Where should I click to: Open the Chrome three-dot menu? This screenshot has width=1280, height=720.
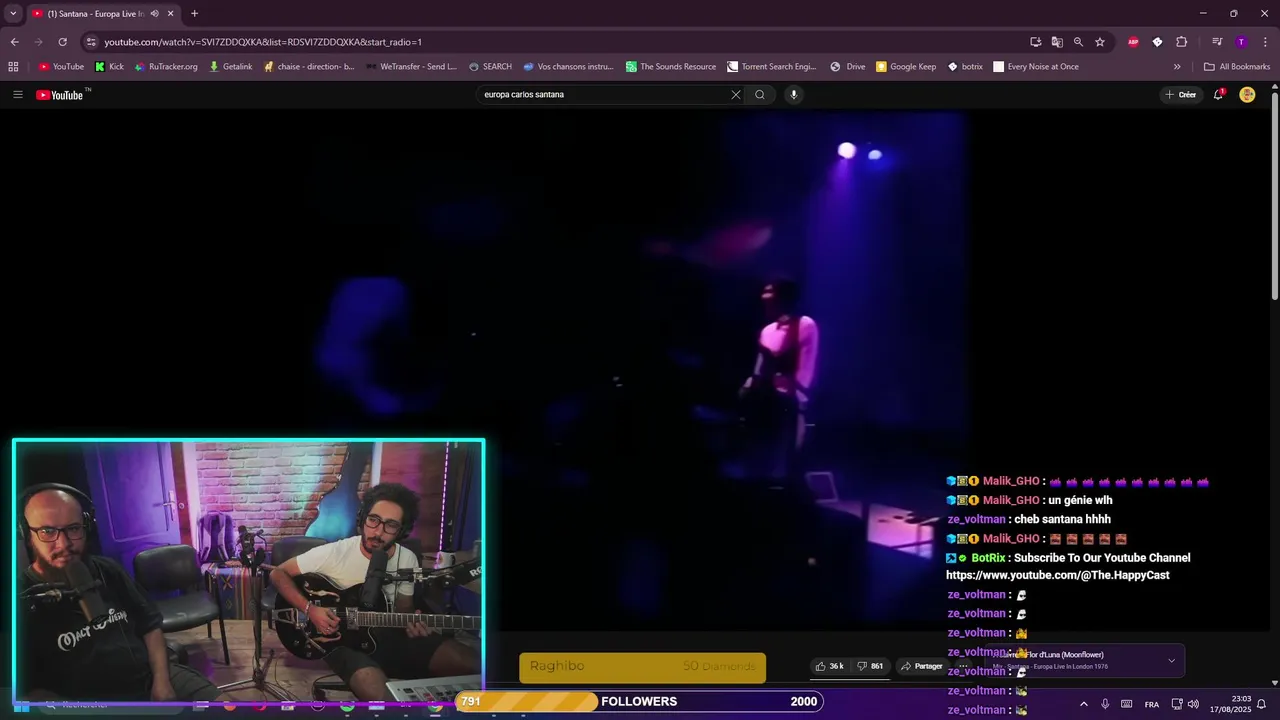tap(1265, 42)
